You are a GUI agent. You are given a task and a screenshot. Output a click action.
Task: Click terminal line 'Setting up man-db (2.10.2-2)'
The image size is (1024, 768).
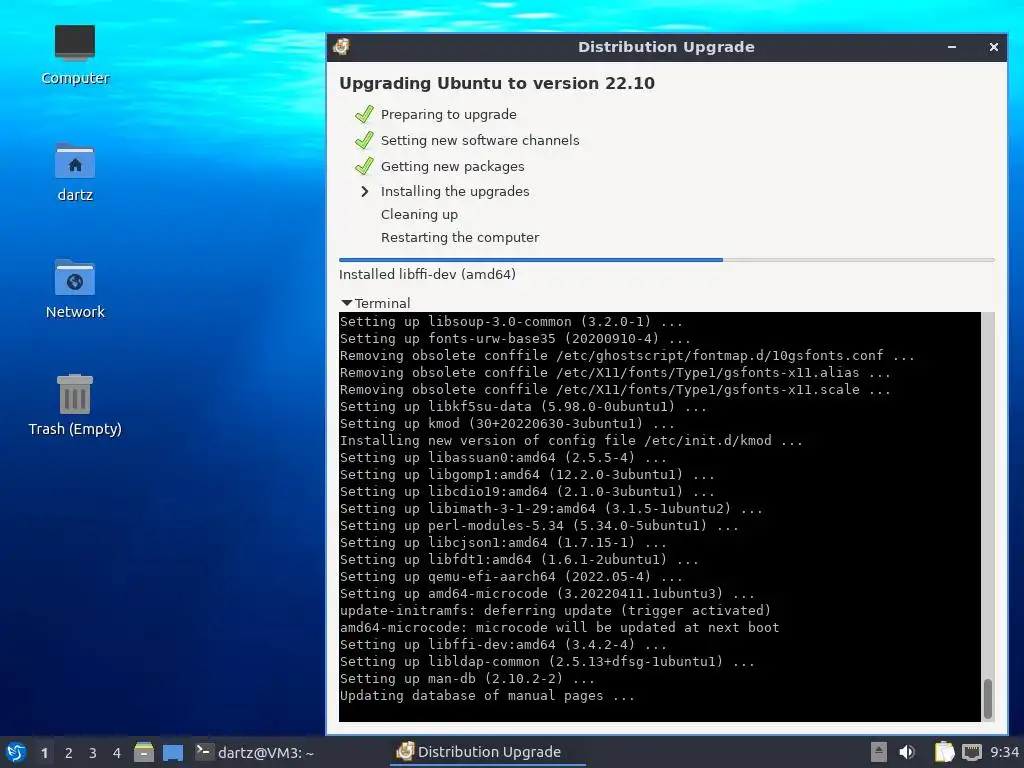pyautogui.click(x=467, y=679)
